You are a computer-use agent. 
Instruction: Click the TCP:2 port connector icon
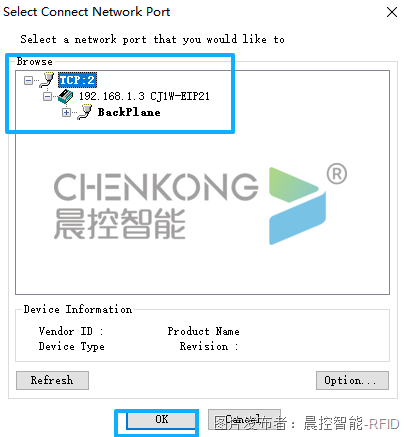pos(47,79)
